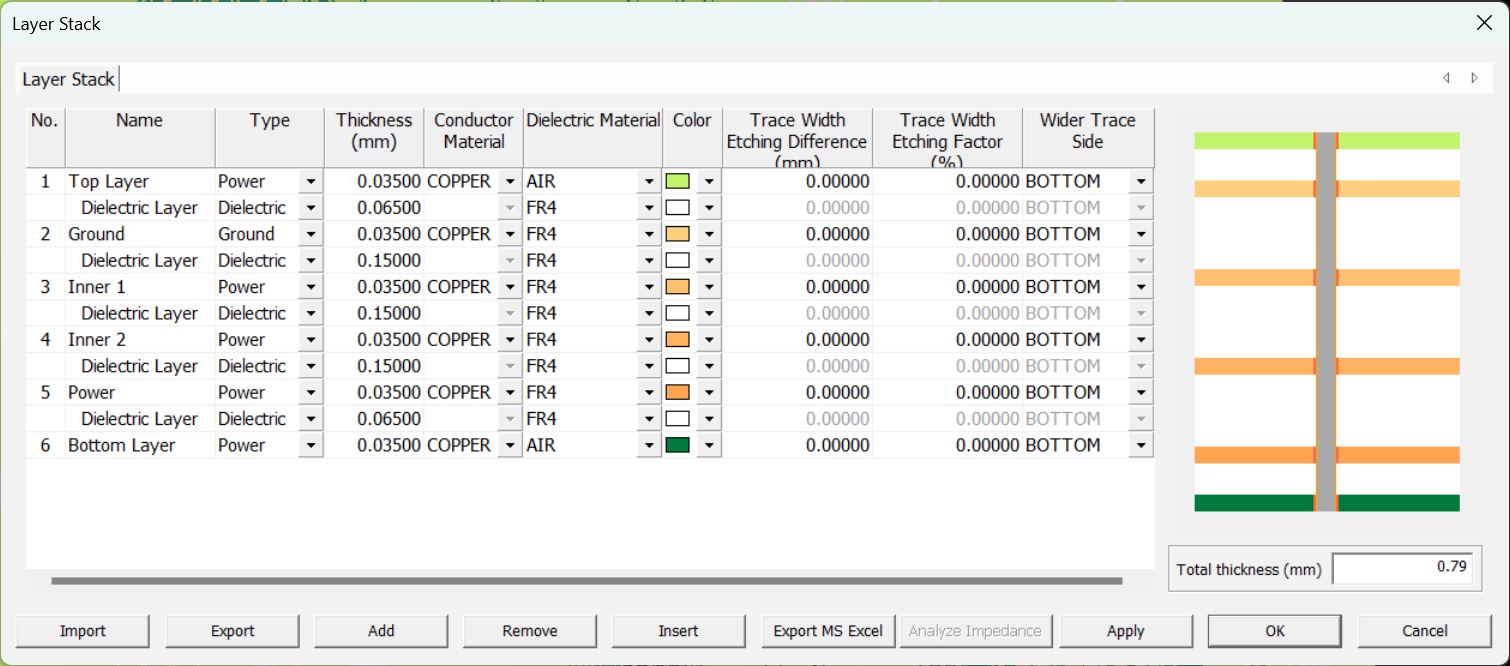
Task: Click the horizontal scrollbar under the table
Action: pyautogui.click(x=586, y=580)
